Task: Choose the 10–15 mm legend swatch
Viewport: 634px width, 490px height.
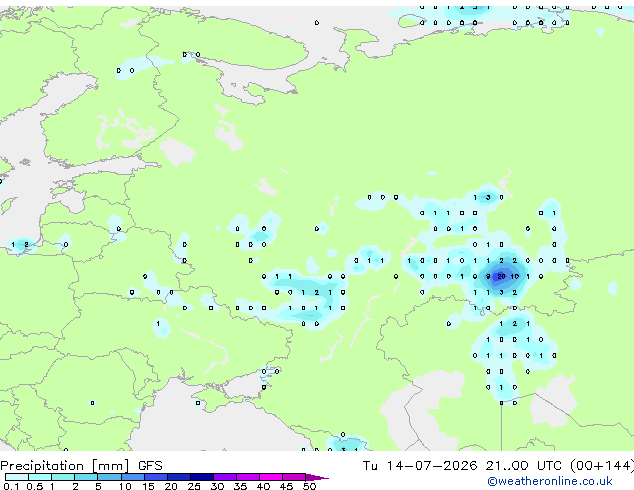Action: (132, 477)
